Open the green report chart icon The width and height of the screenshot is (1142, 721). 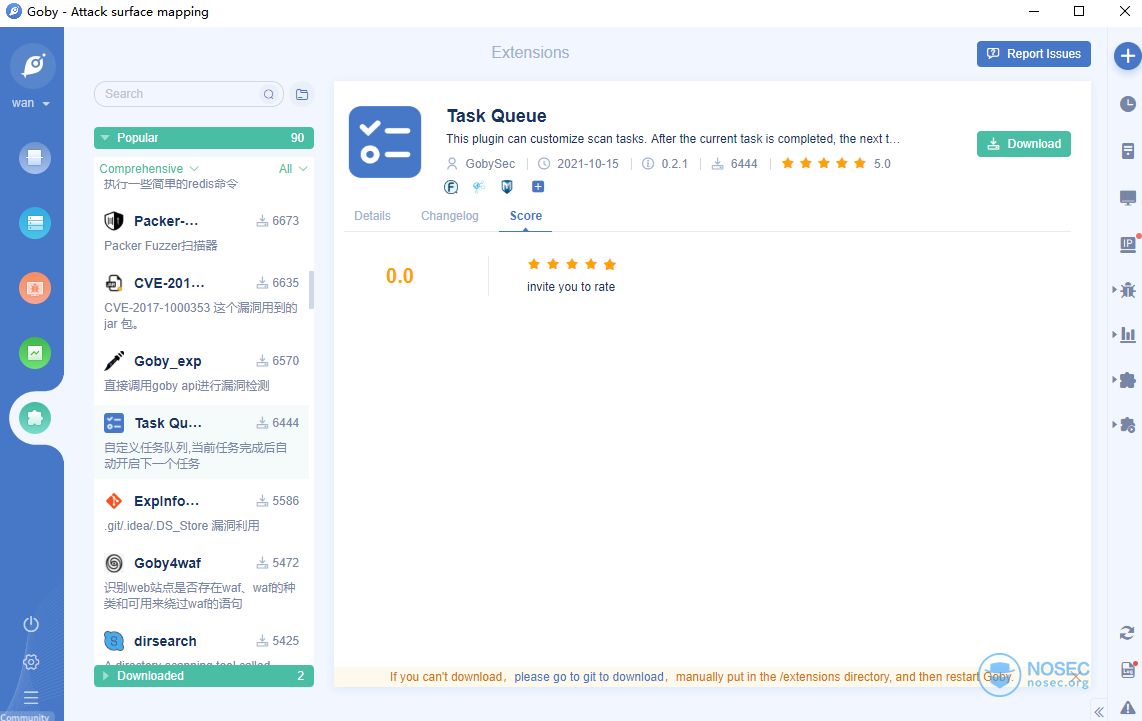click(34, 353)
